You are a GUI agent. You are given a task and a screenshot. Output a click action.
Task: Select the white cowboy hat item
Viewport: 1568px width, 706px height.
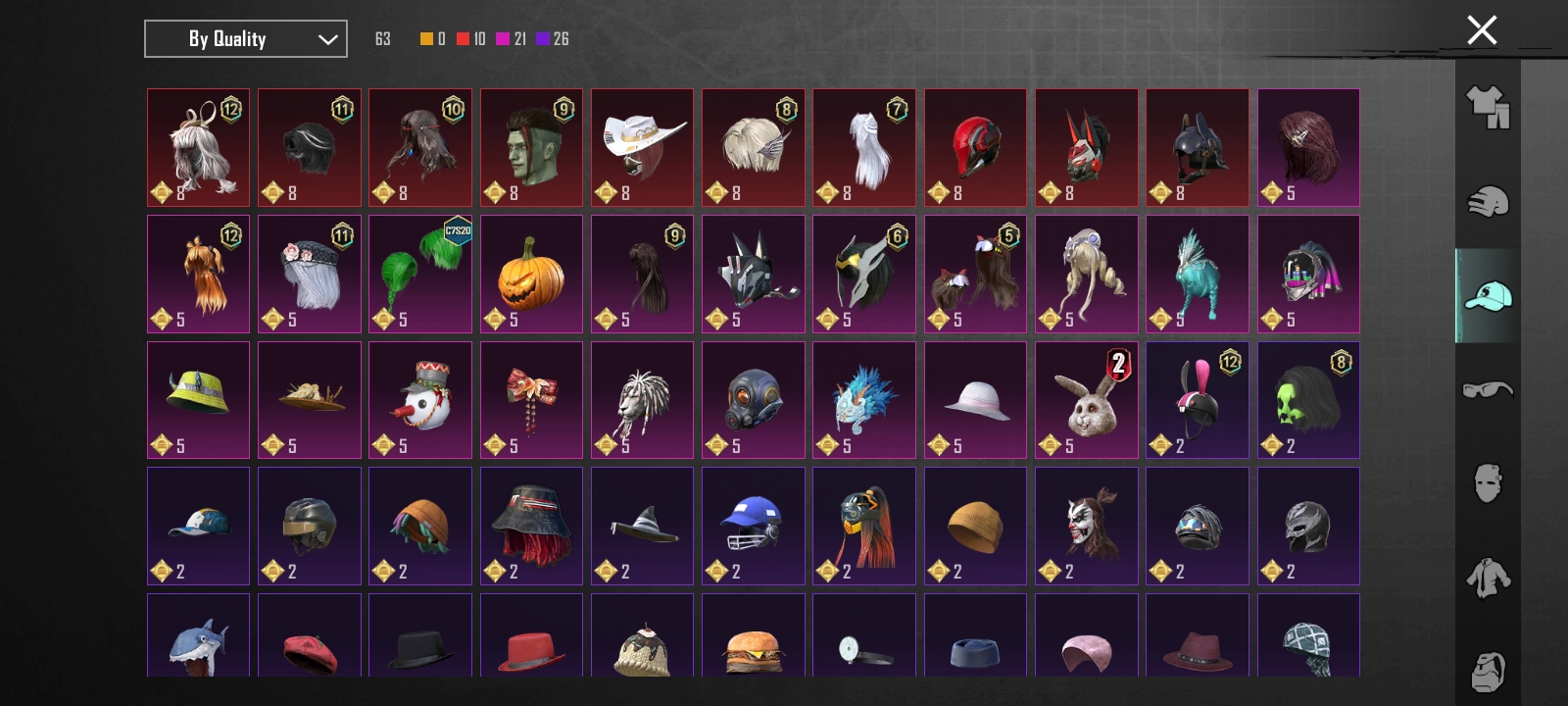click(642, 147)
